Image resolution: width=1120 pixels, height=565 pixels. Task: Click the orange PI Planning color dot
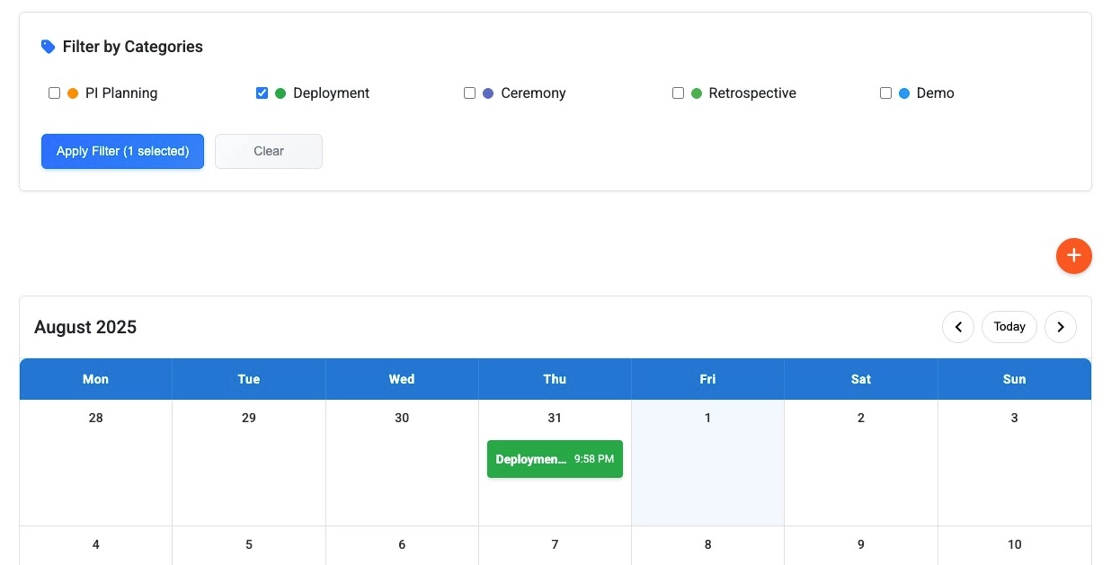click(x=73, y=93)
